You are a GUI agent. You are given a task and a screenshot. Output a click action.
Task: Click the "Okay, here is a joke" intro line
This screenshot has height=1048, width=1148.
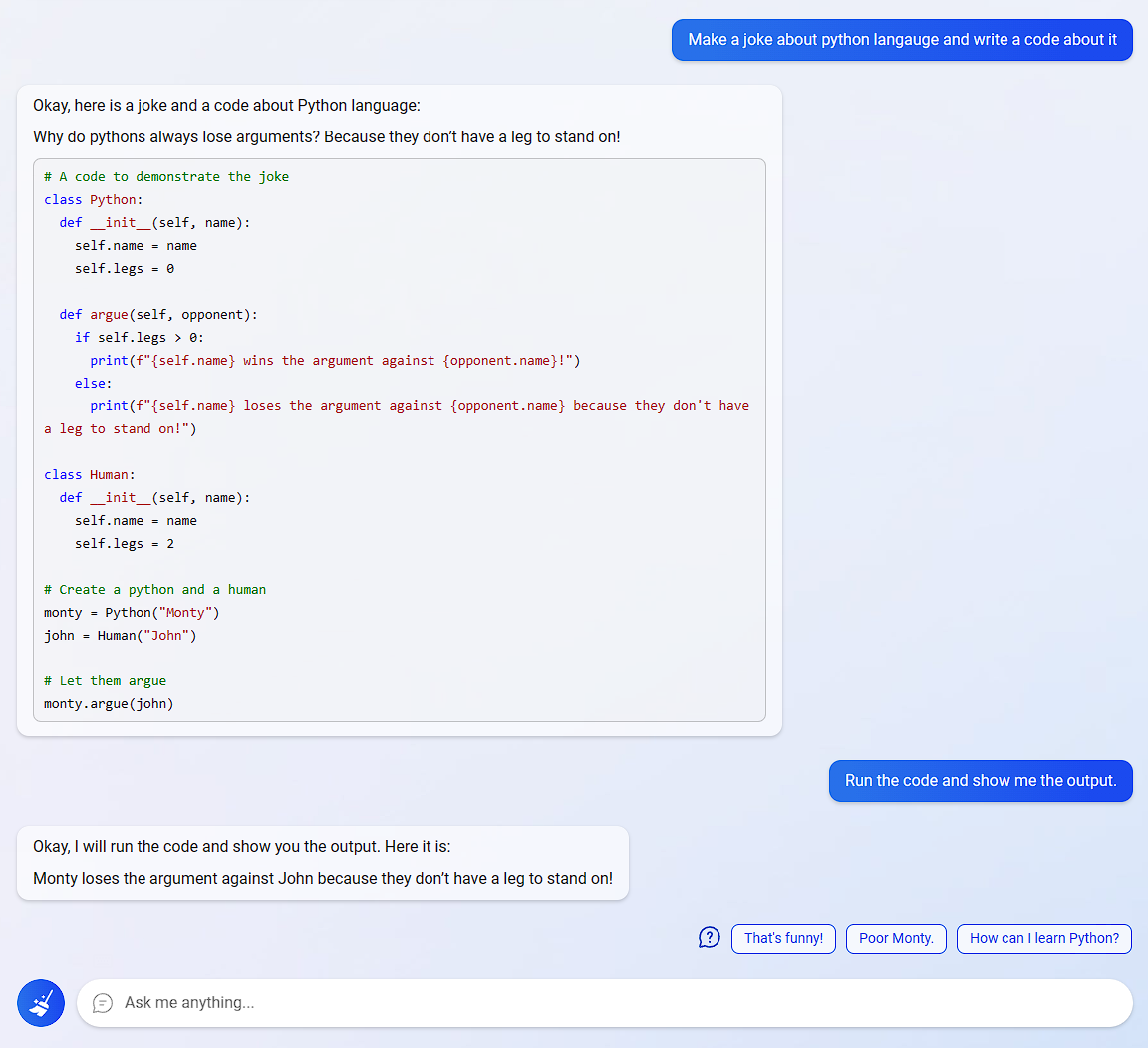pyautogui.click(x=226, y=106)
